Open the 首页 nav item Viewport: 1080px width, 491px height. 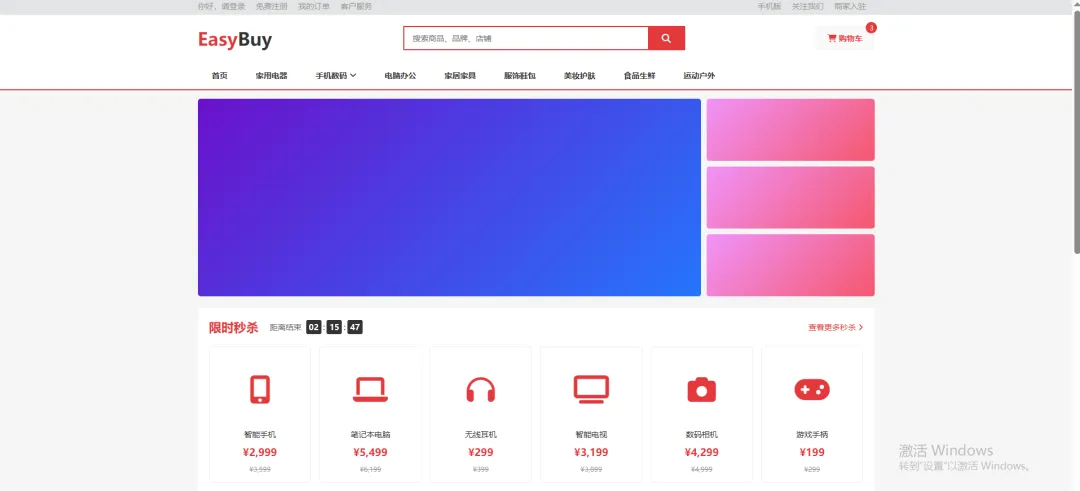220,76
